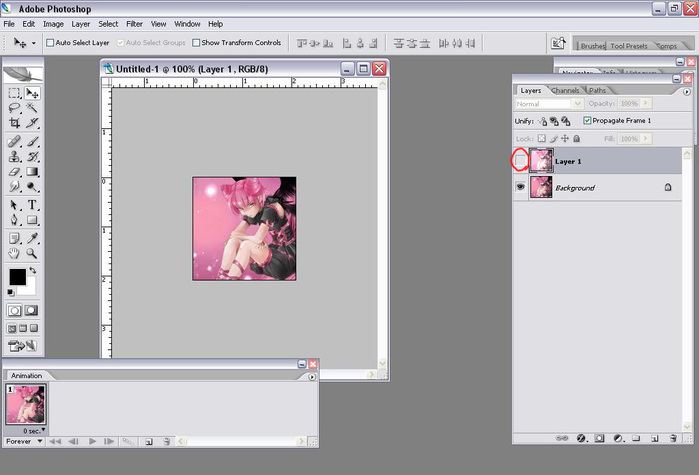
Task: Open adjustment layer menu in Layers panel
Action: [618, 438]
